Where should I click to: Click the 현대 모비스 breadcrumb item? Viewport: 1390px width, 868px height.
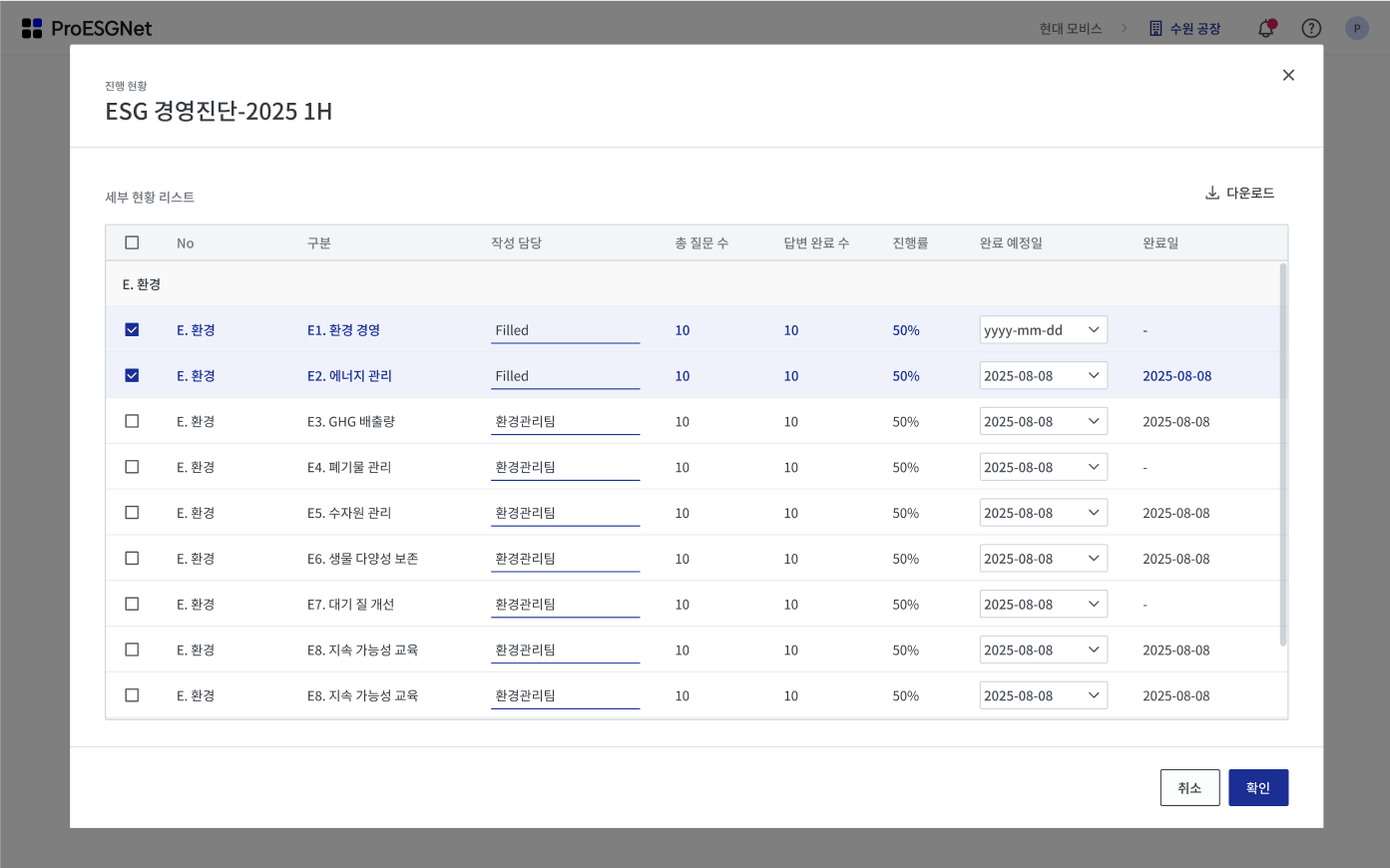[1070, 29]
